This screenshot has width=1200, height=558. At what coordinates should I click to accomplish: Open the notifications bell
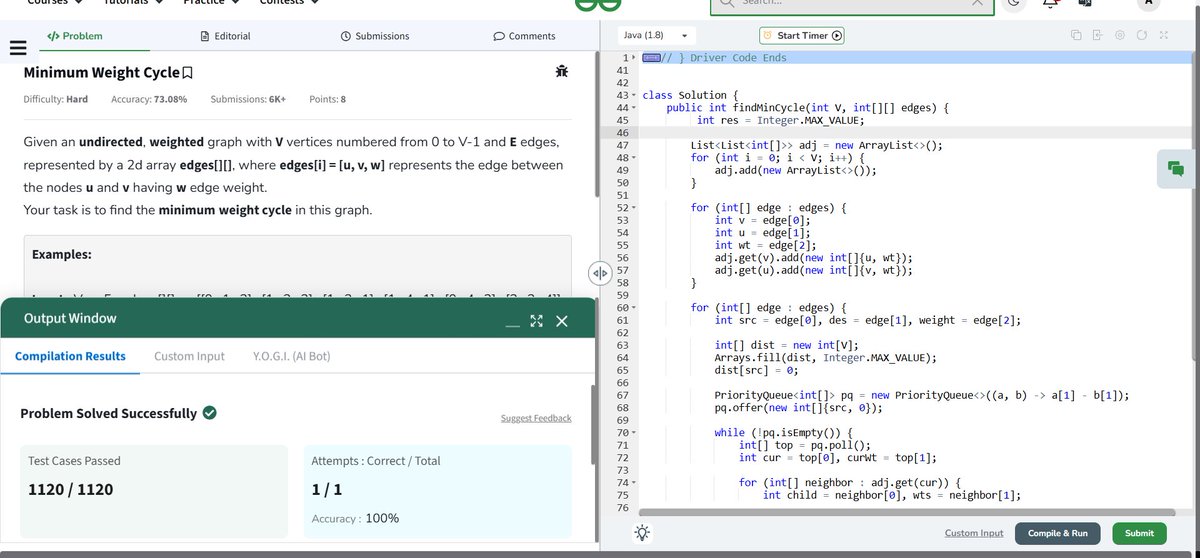coord(1052,3)
